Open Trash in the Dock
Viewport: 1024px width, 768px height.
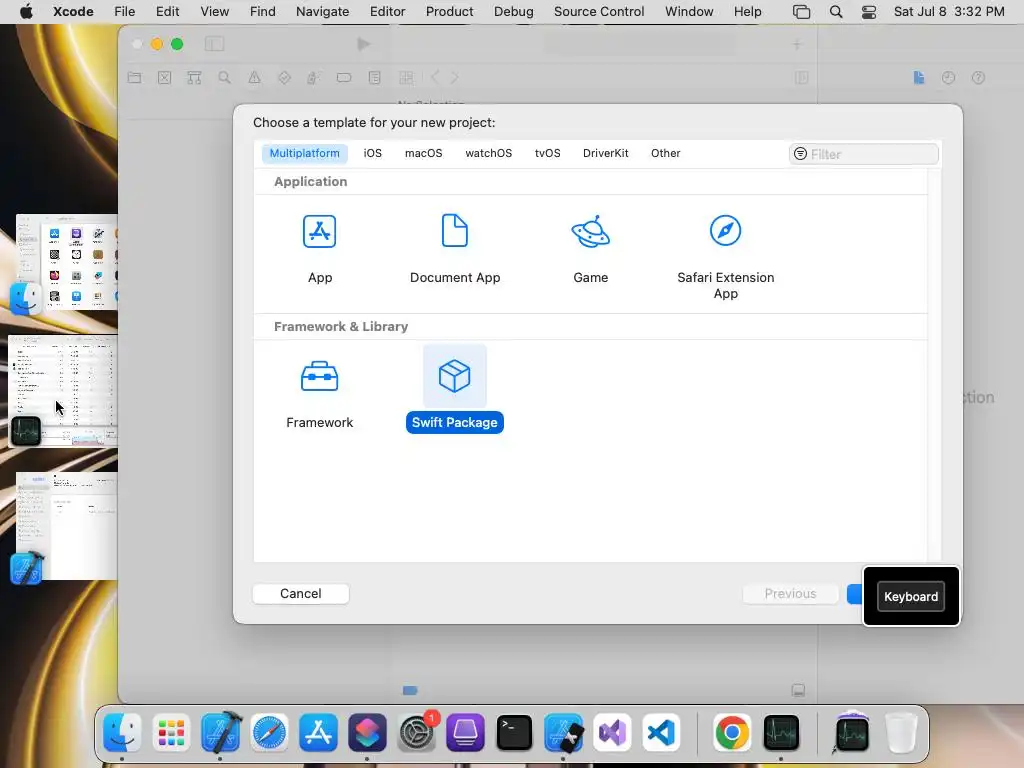tap(901, 732)
